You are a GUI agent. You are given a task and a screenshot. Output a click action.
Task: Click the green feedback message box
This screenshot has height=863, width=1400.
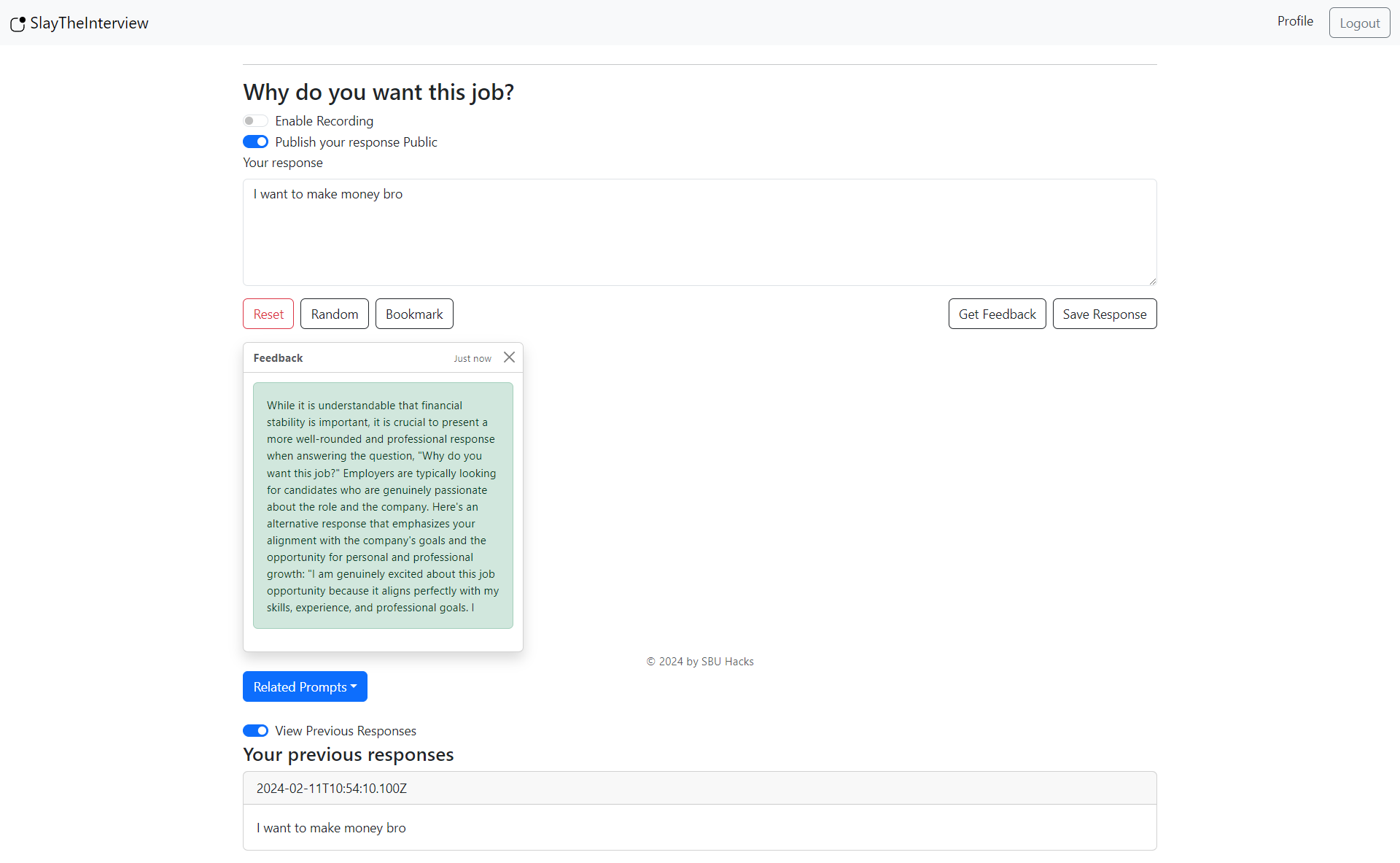coord(382,506)
